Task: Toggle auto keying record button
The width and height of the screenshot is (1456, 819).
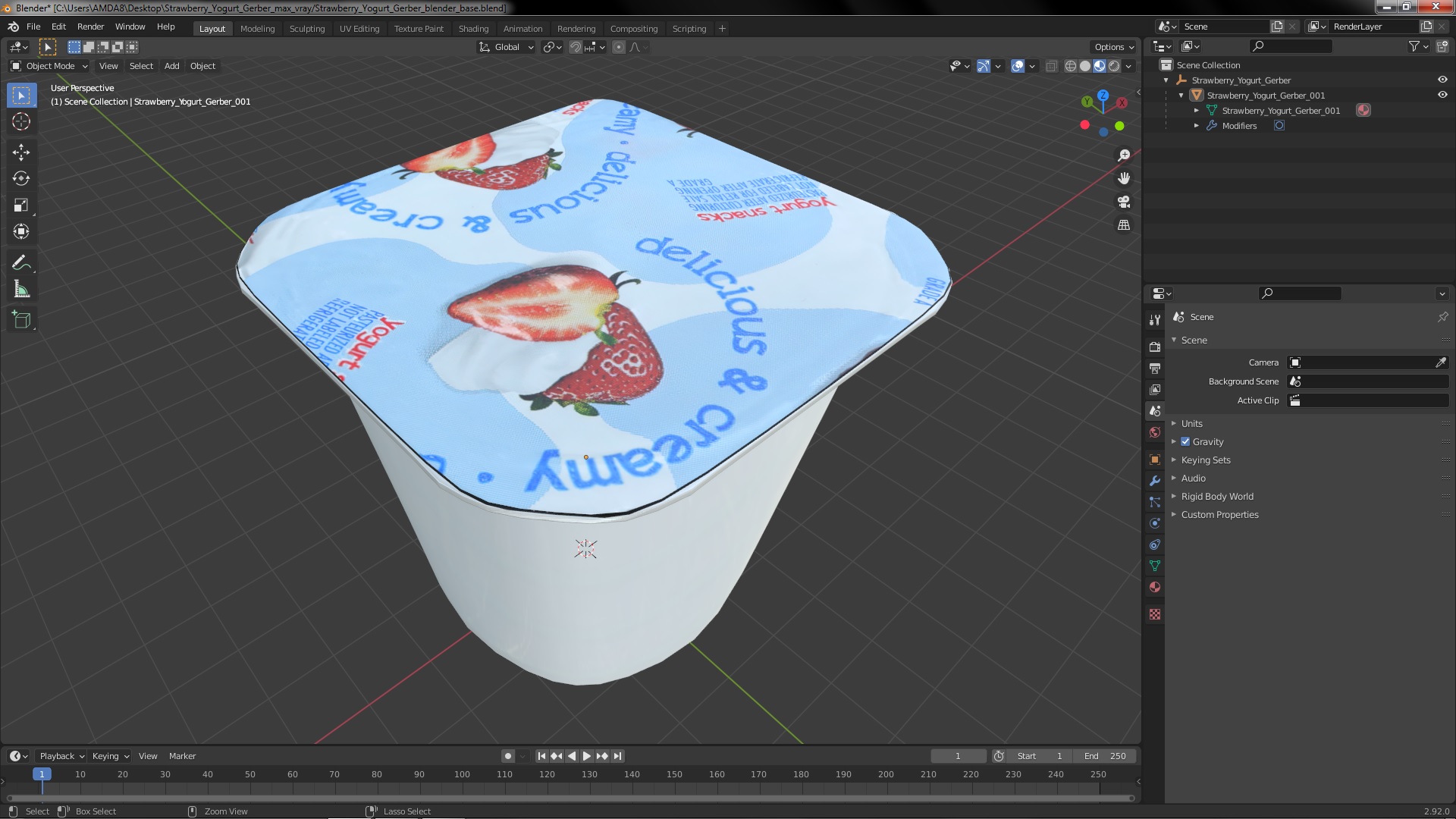Action: click(508, 756)
